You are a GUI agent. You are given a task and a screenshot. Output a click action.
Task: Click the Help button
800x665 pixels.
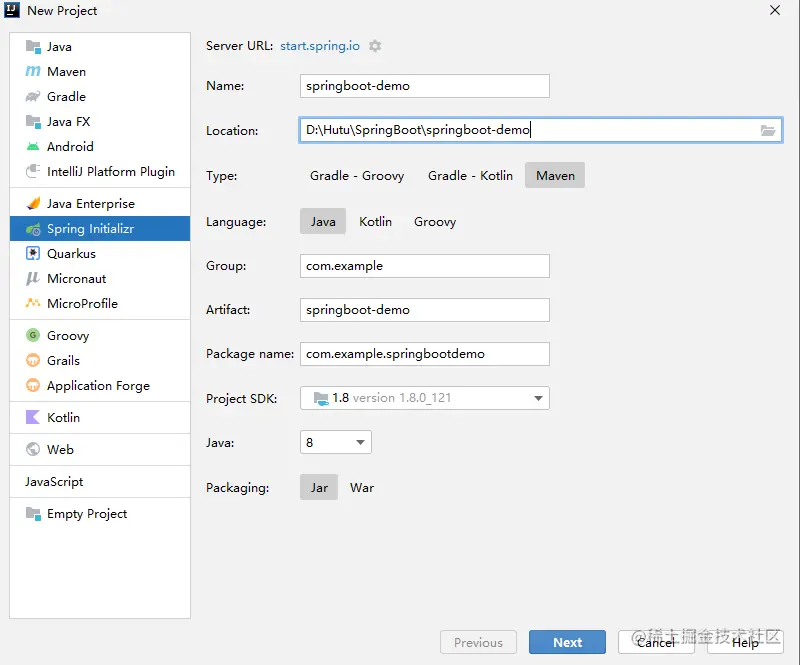tap(745, 642)
